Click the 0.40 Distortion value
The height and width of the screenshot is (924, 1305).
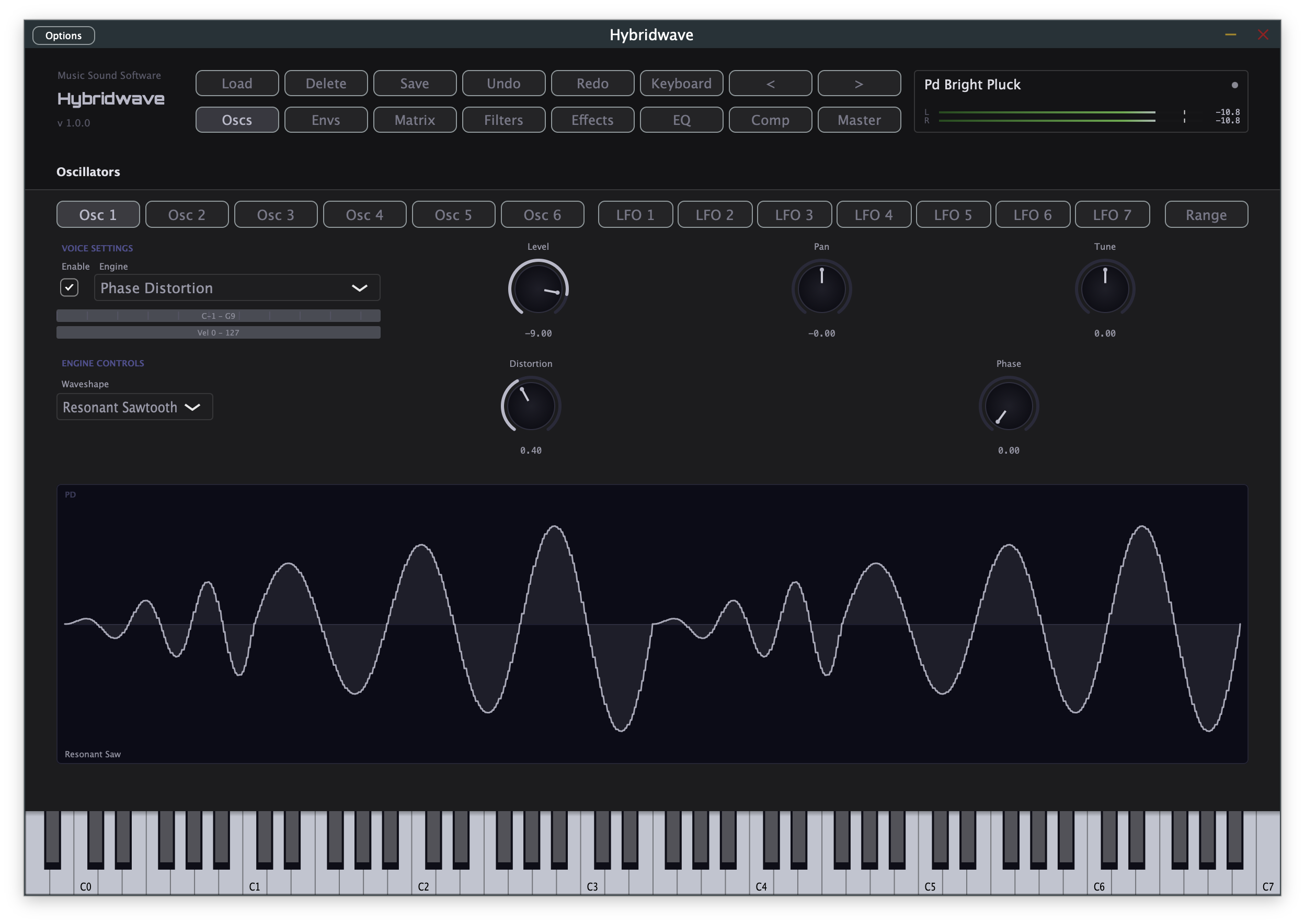tap(531, 450)
